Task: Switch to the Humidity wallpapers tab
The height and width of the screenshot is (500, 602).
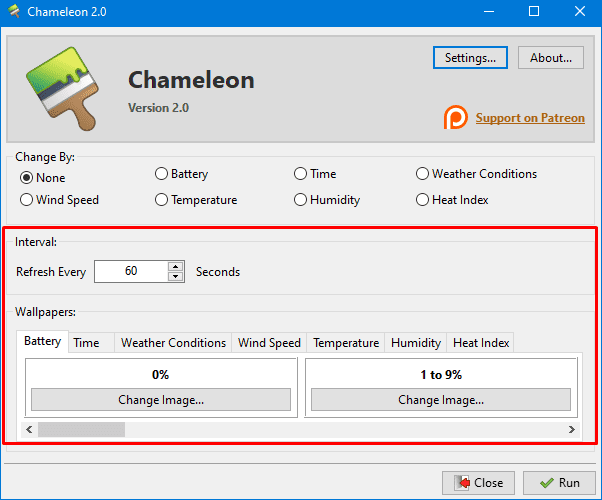Action: [x=416, y=343]
